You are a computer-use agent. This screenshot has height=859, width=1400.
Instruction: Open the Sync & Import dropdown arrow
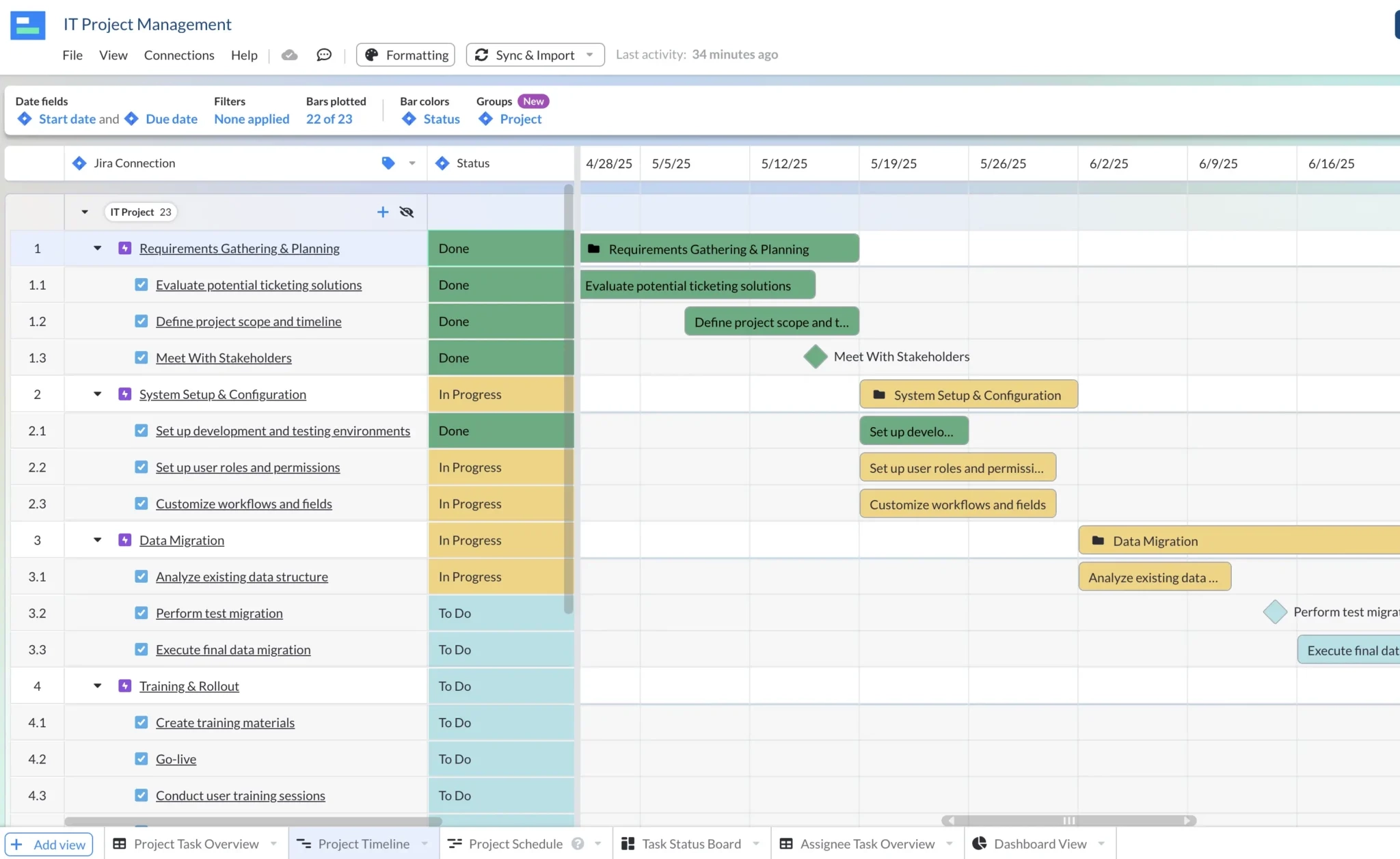click(589, 55)
